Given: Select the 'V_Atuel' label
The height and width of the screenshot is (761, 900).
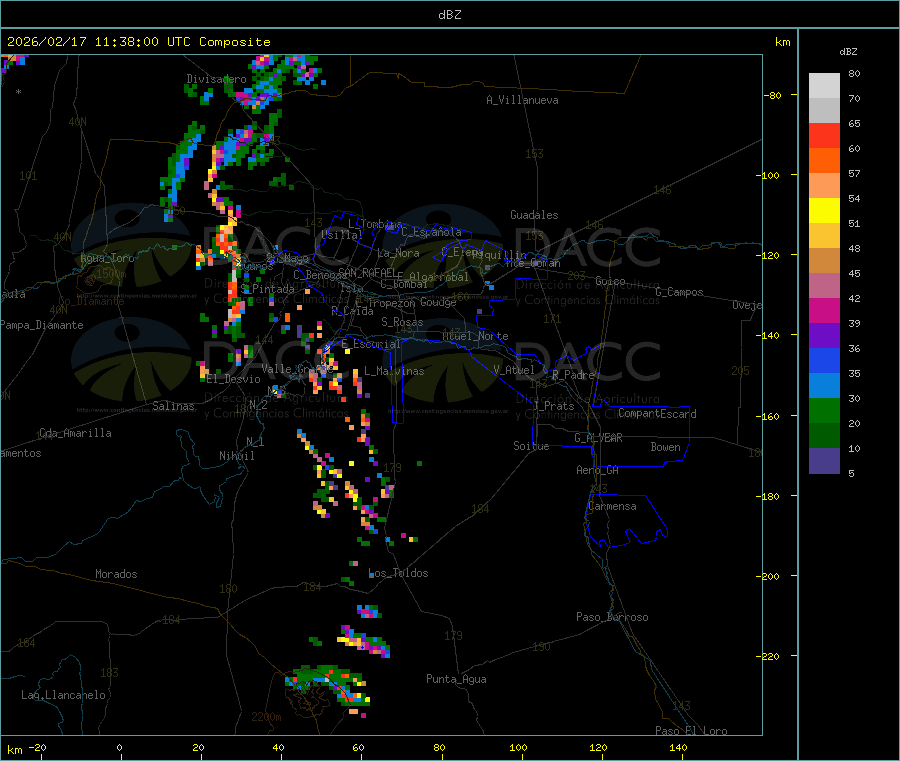Looking at the screenshot, I should coord(514,370).
